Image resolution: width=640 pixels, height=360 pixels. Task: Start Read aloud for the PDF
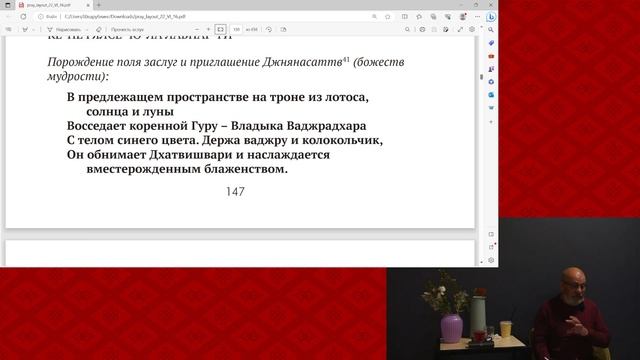click(127, 29)
